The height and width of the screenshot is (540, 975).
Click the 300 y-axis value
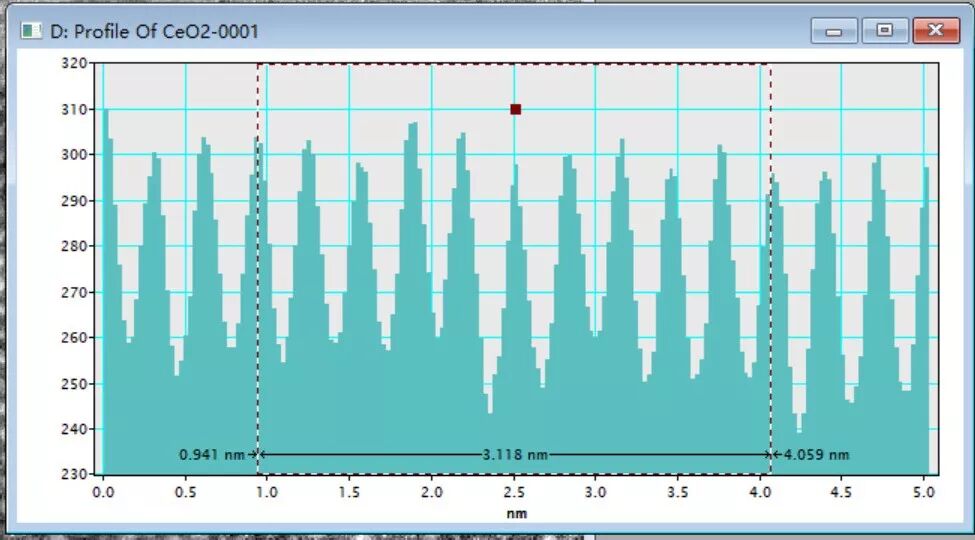[x=74, y=155]
